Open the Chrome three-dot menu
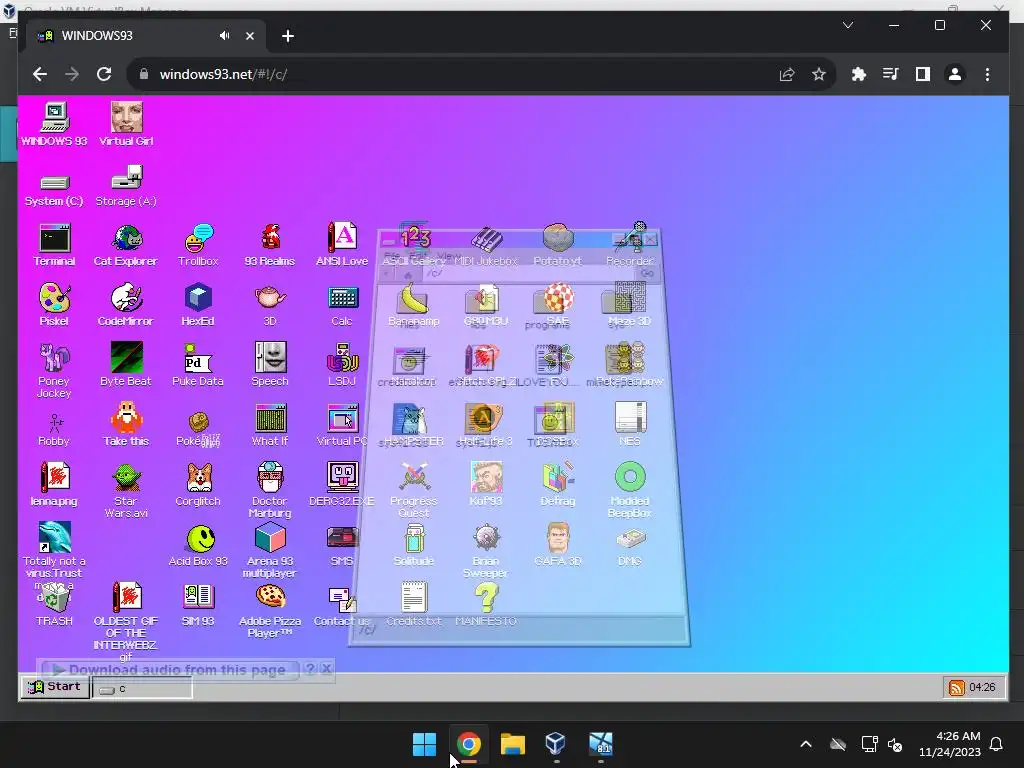This screenshot has width=1024, height=768. (987, 74)
